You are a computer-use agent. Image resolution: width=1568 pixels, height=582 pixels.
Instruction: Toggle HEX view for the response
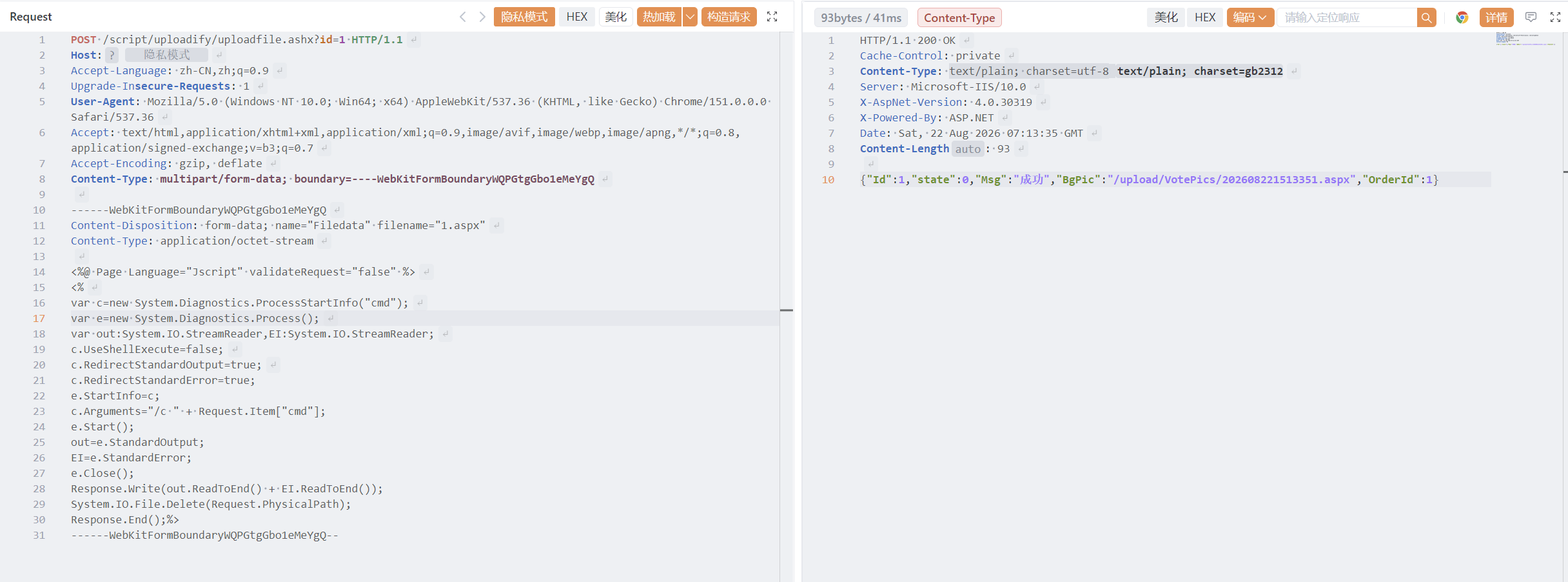[1204, 17]
